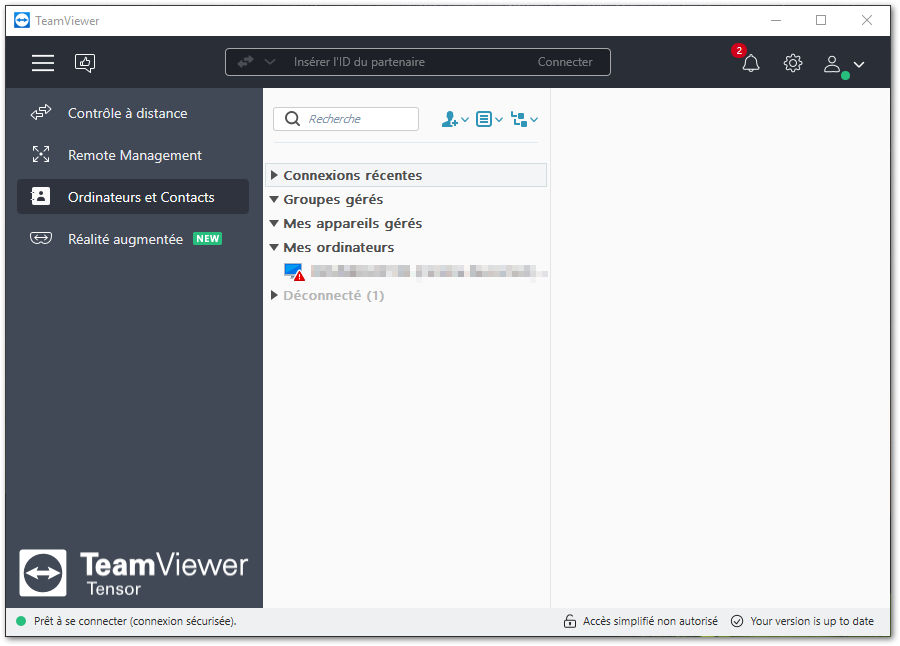The height and width of the screenshot is (646, 900).
Task: Click 'Mes appareils gérés' label
Action: pos(352,223)
